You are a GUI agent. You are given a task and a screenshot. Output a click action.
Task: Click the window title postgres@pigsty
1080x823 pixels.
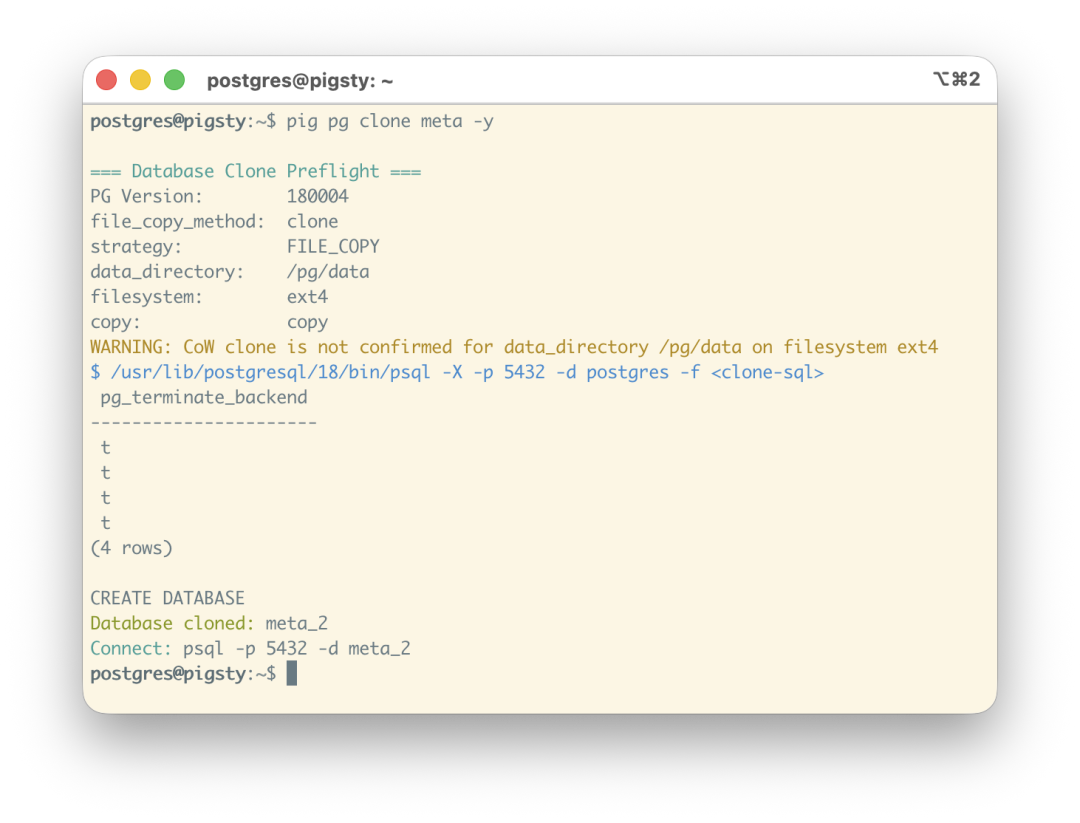click(x=300, y=81)
